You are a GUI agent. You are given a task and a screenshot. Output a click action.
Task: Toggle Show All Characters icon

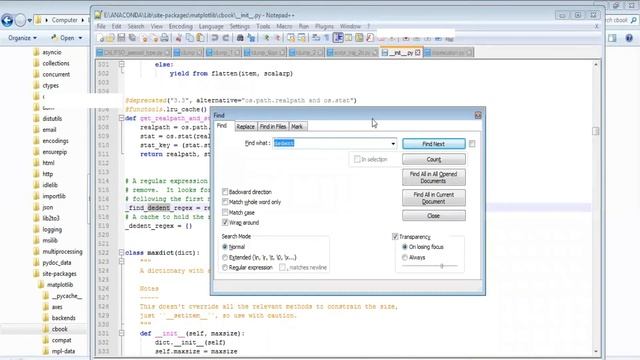point(327,38)
